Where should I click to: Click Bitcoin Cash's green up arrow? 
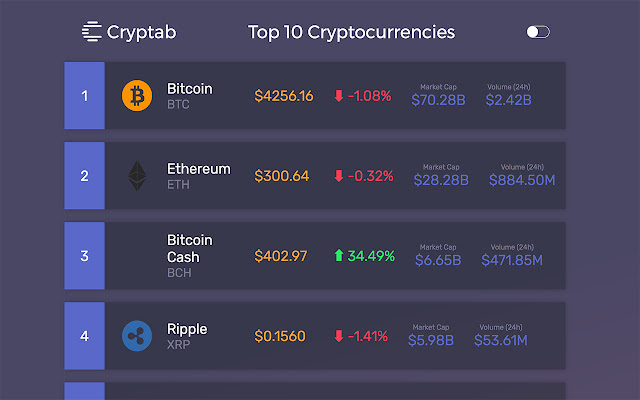point(339,256)
